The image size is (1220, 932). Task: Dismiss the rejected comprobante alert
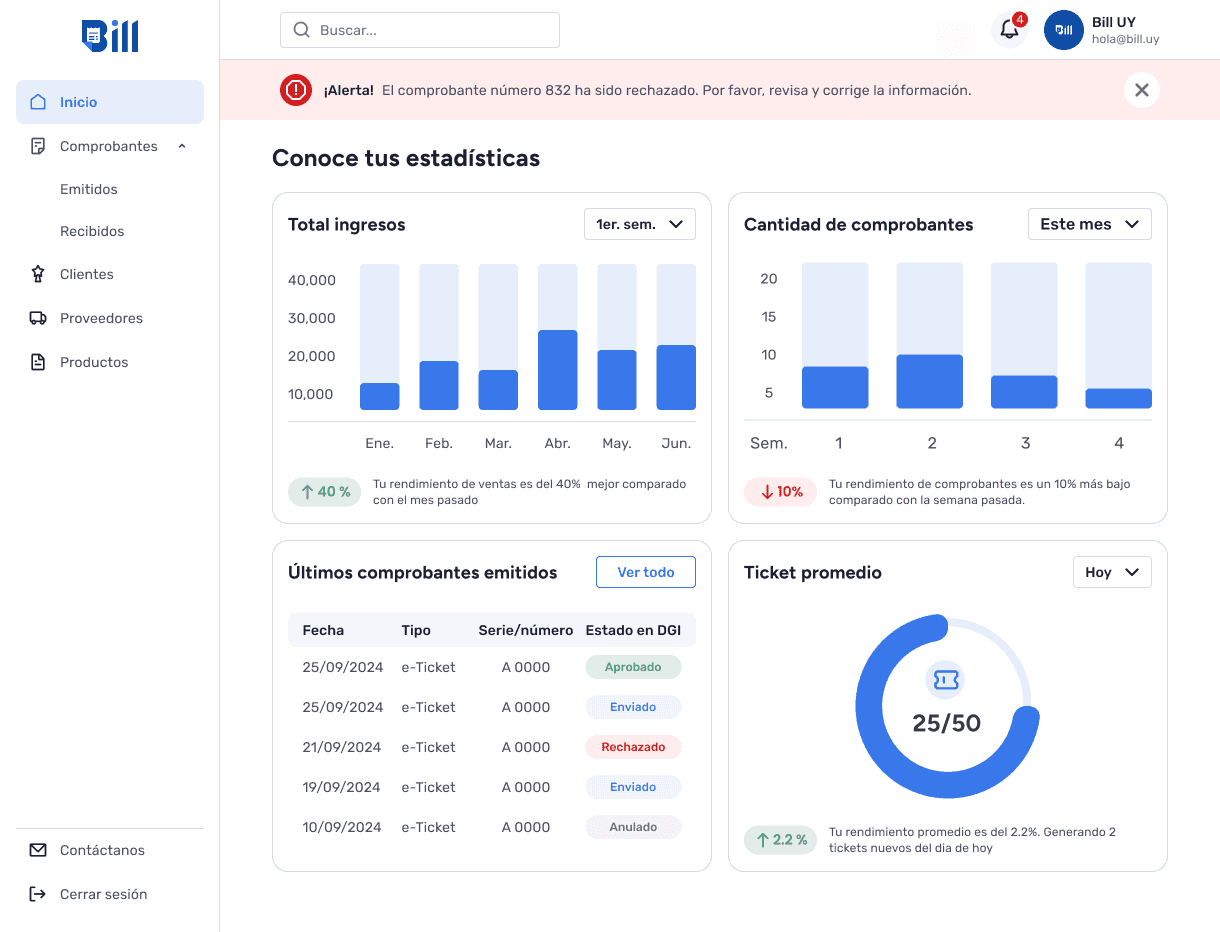(x=1142, y=90)
